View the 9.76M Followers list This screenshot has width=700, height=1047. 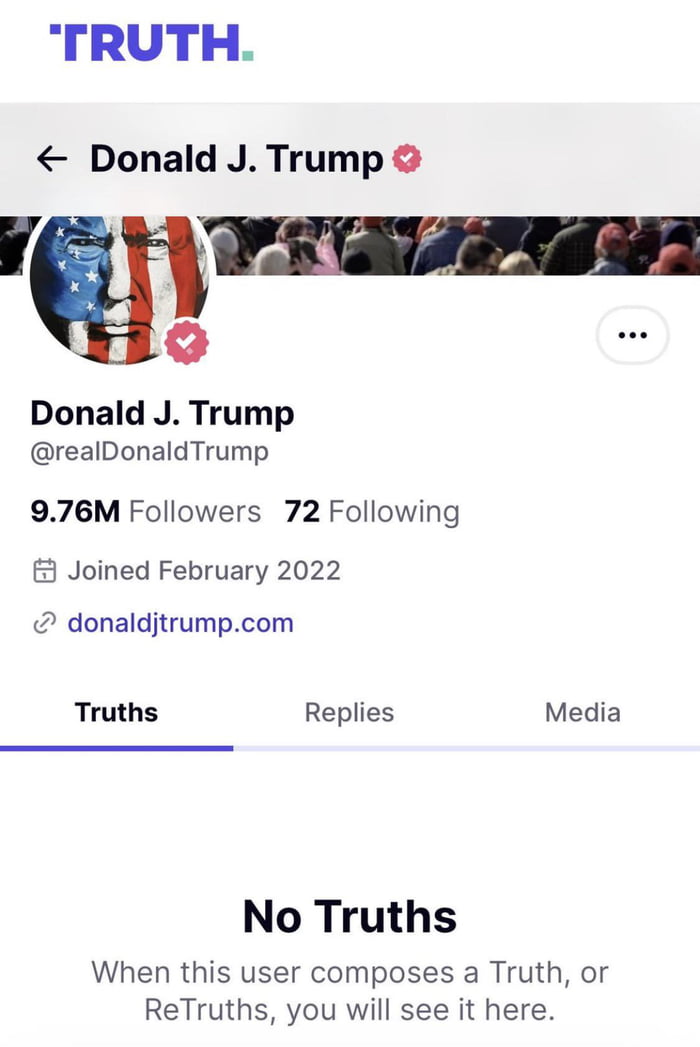click(145, 512)
